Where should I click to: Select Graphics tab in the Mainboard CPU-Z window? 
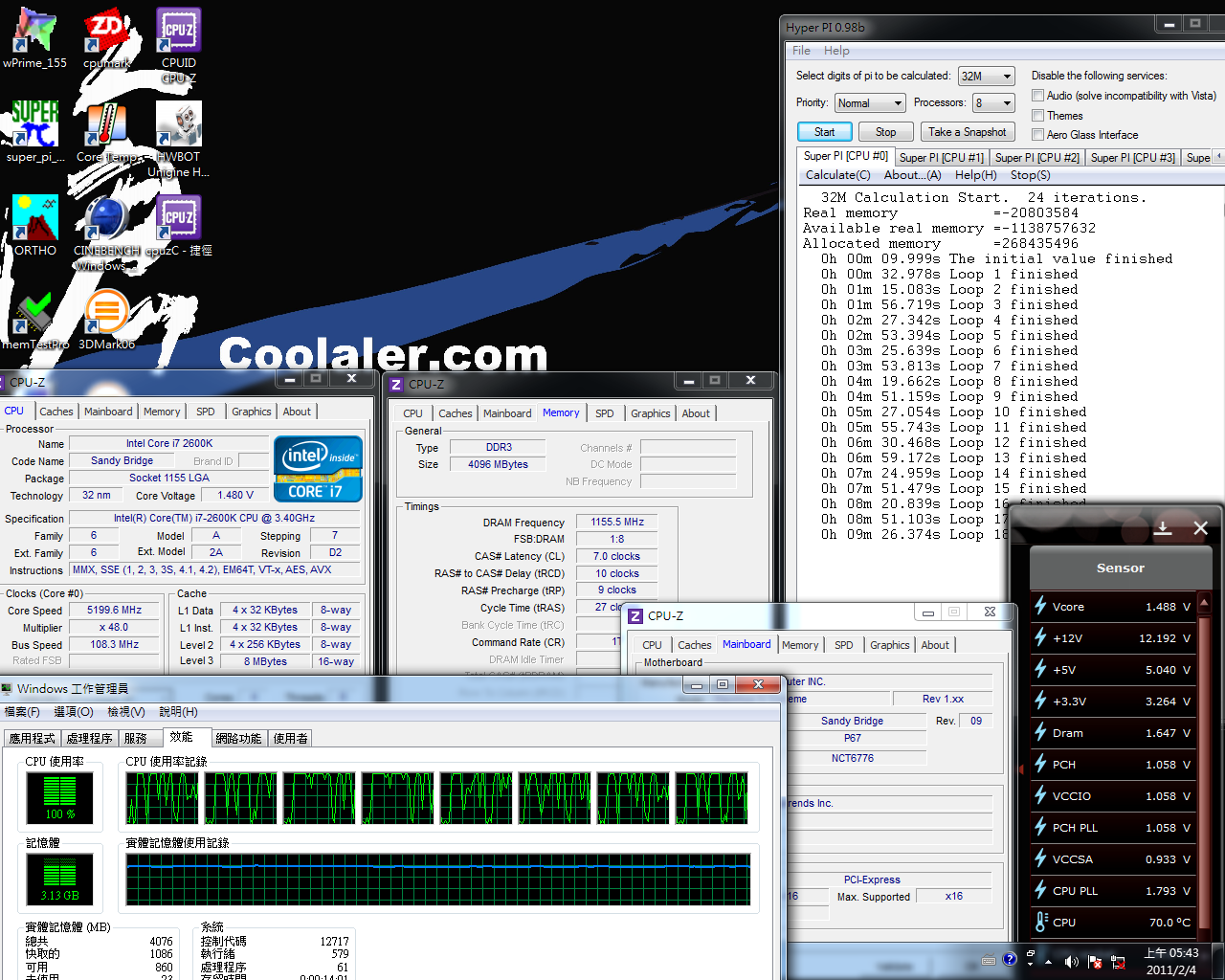889,645
